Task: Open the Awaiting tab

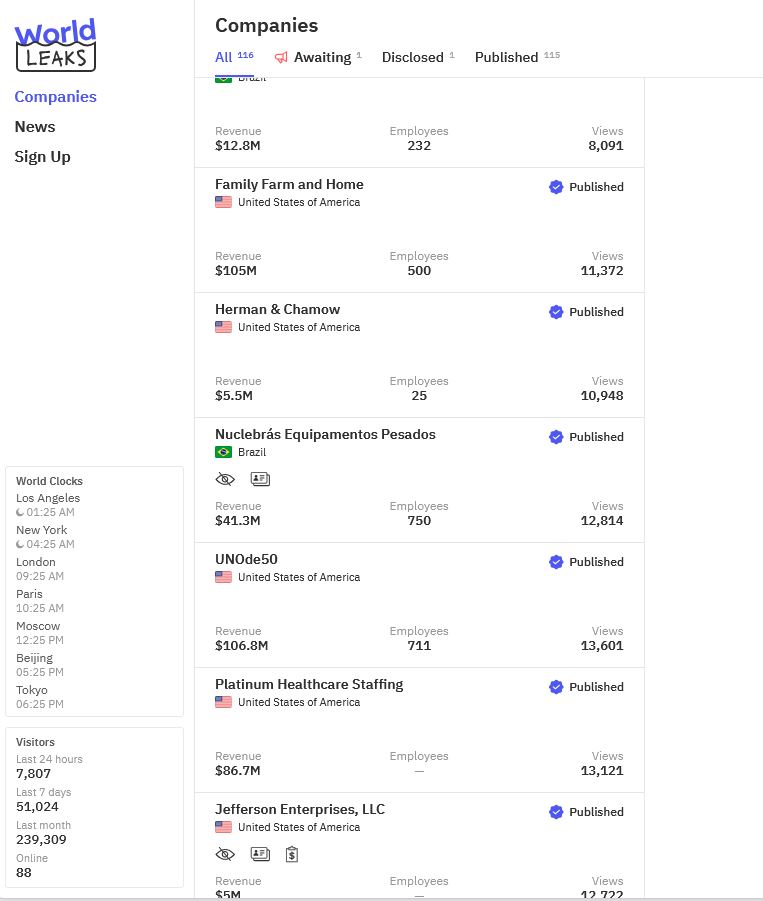Action: point(322,58)
